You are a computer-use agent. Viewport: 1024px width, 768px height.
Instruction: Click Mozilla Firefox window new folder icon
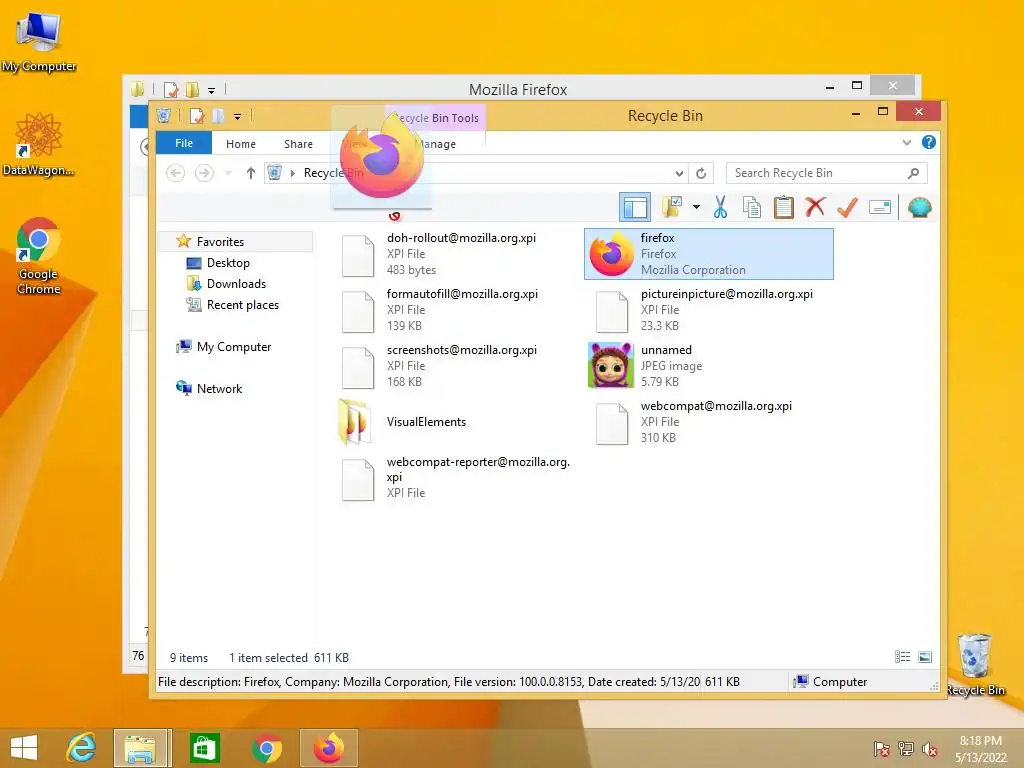(192, 89)
